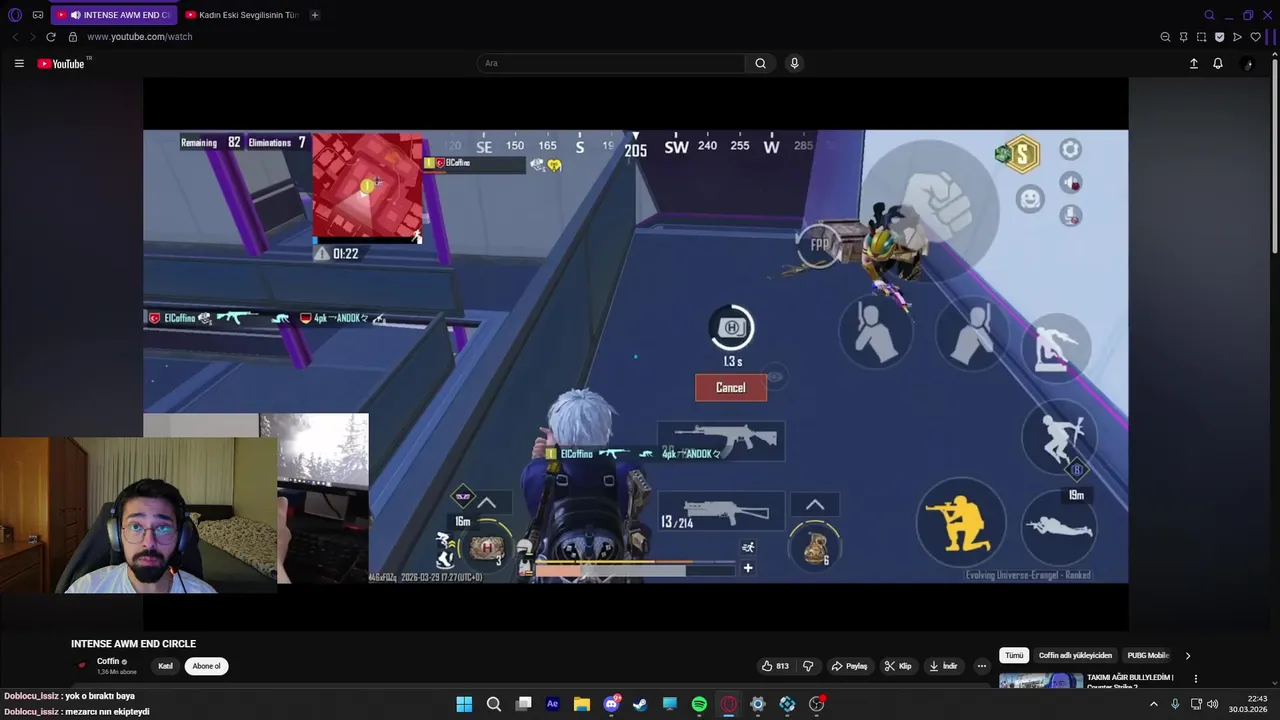Image resolution: width=1280 pixels, height=720 pixels.
Task: Go forward in browser history
Action: click(x=32, y=37)
